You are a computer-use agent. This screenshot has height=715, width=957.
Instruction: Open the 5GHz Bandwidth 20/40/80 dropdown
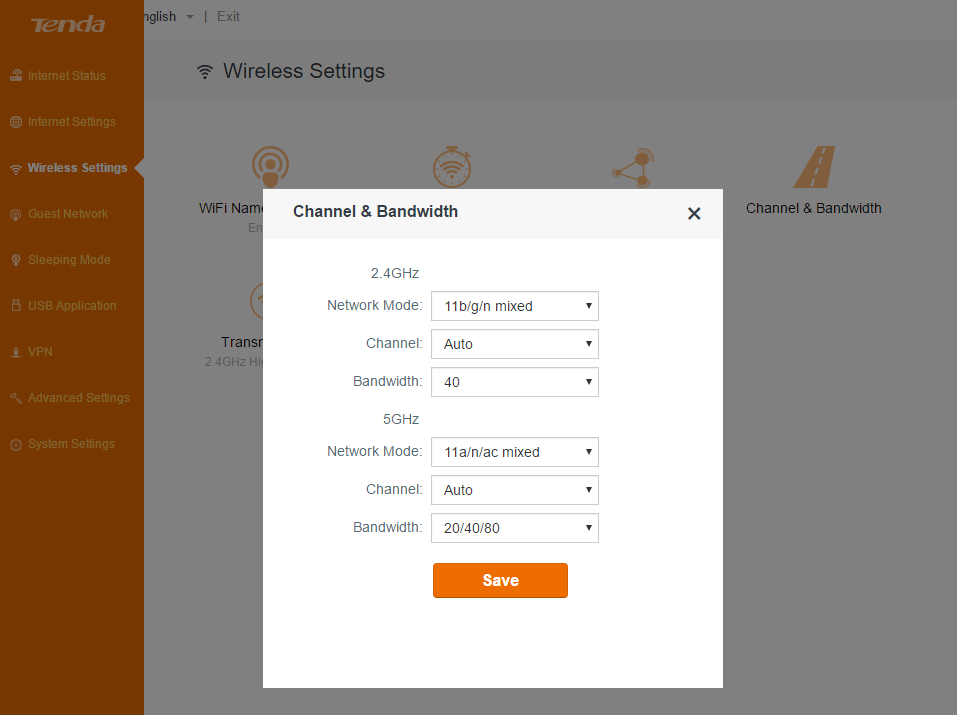[x=514, y=528]
